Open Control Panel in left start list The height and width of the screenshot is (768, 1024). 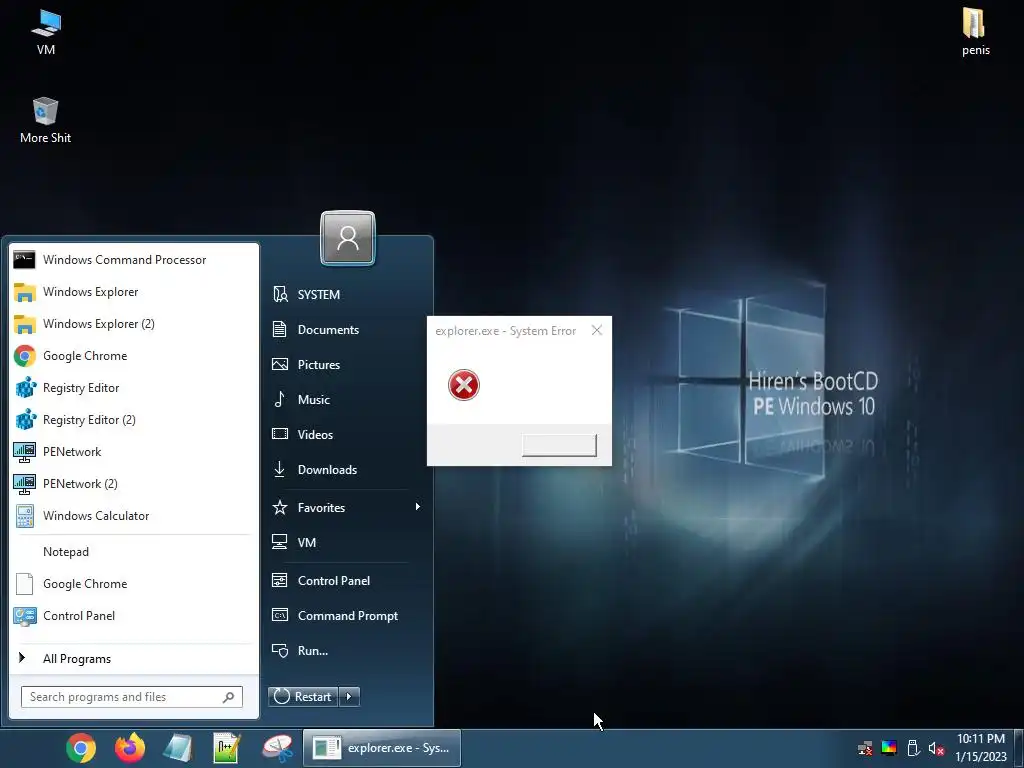[x=135, y=616]
